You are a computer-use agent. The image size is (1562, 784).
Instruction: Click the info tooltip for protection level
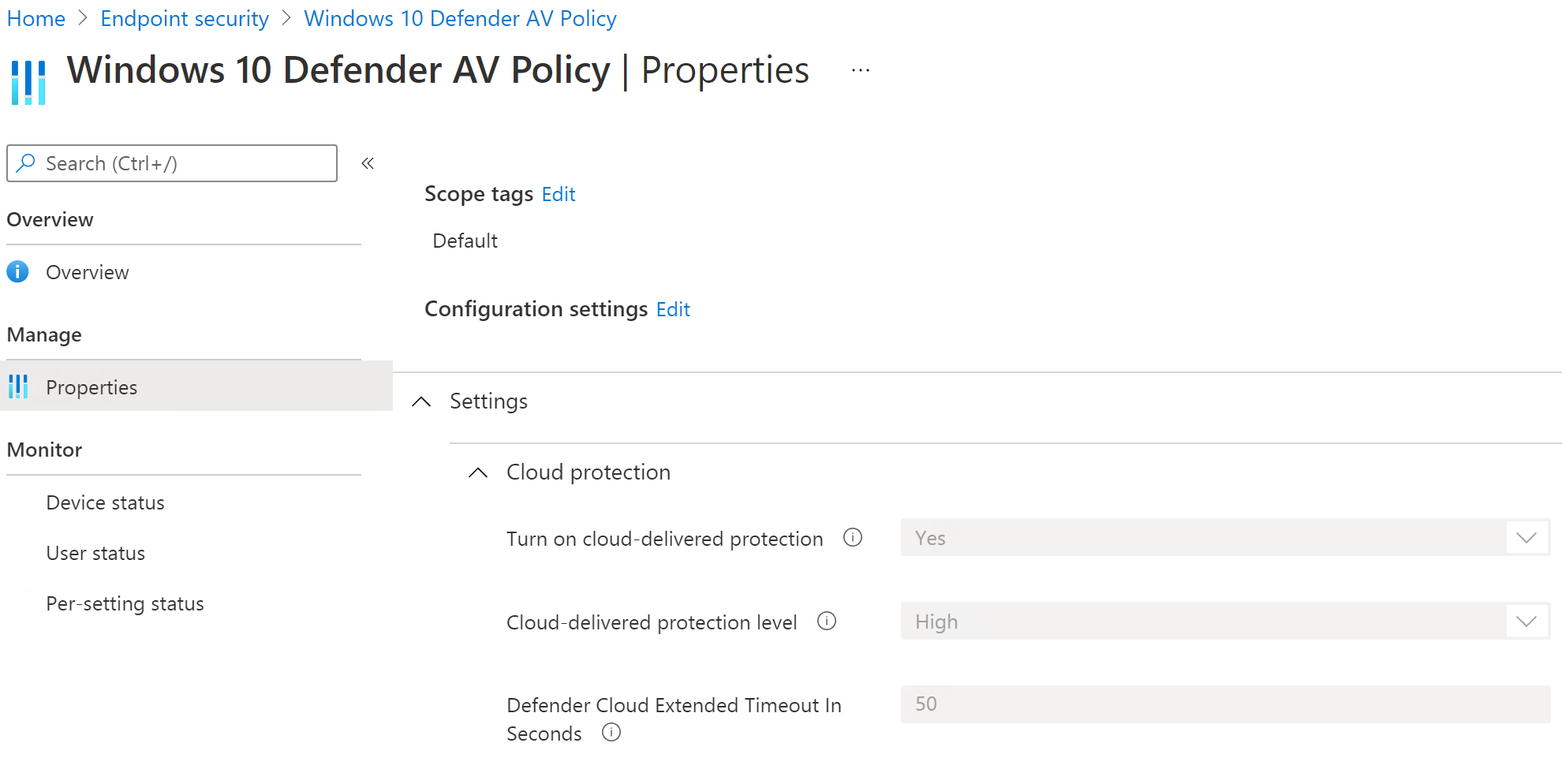click(827, 622)
